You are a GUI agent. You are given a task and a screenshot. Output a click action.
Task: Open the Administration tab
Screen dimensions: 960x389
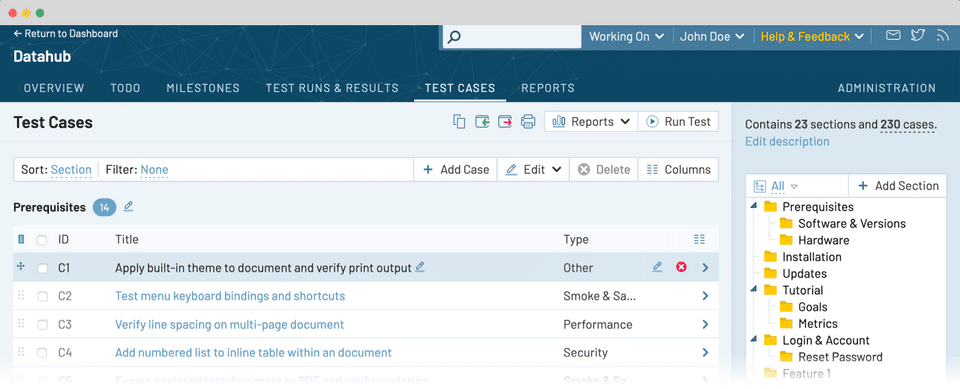pos(887,88)
